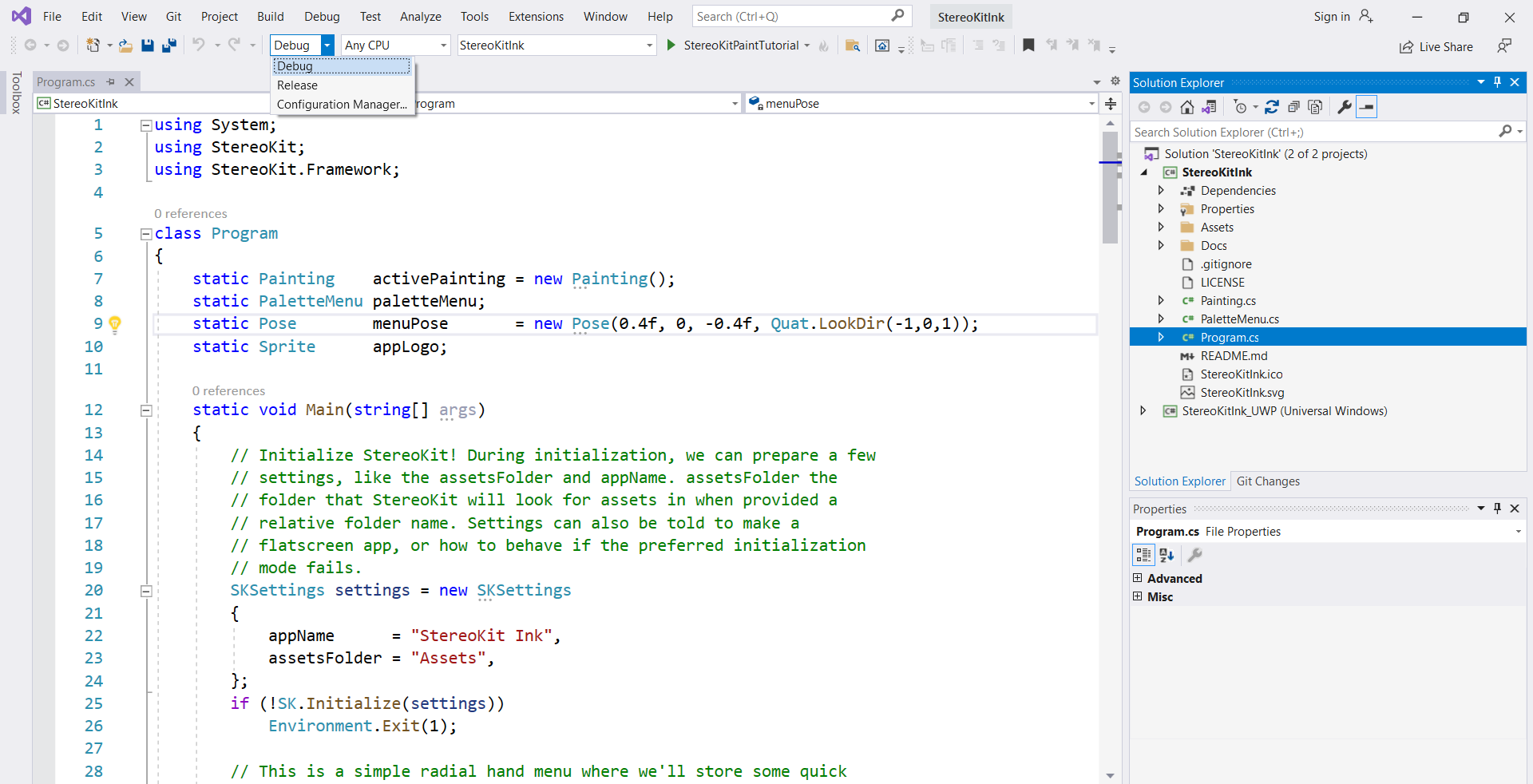1533x784 pixels.
Task: Switch to Git Changes tab
Action: 1268,481
